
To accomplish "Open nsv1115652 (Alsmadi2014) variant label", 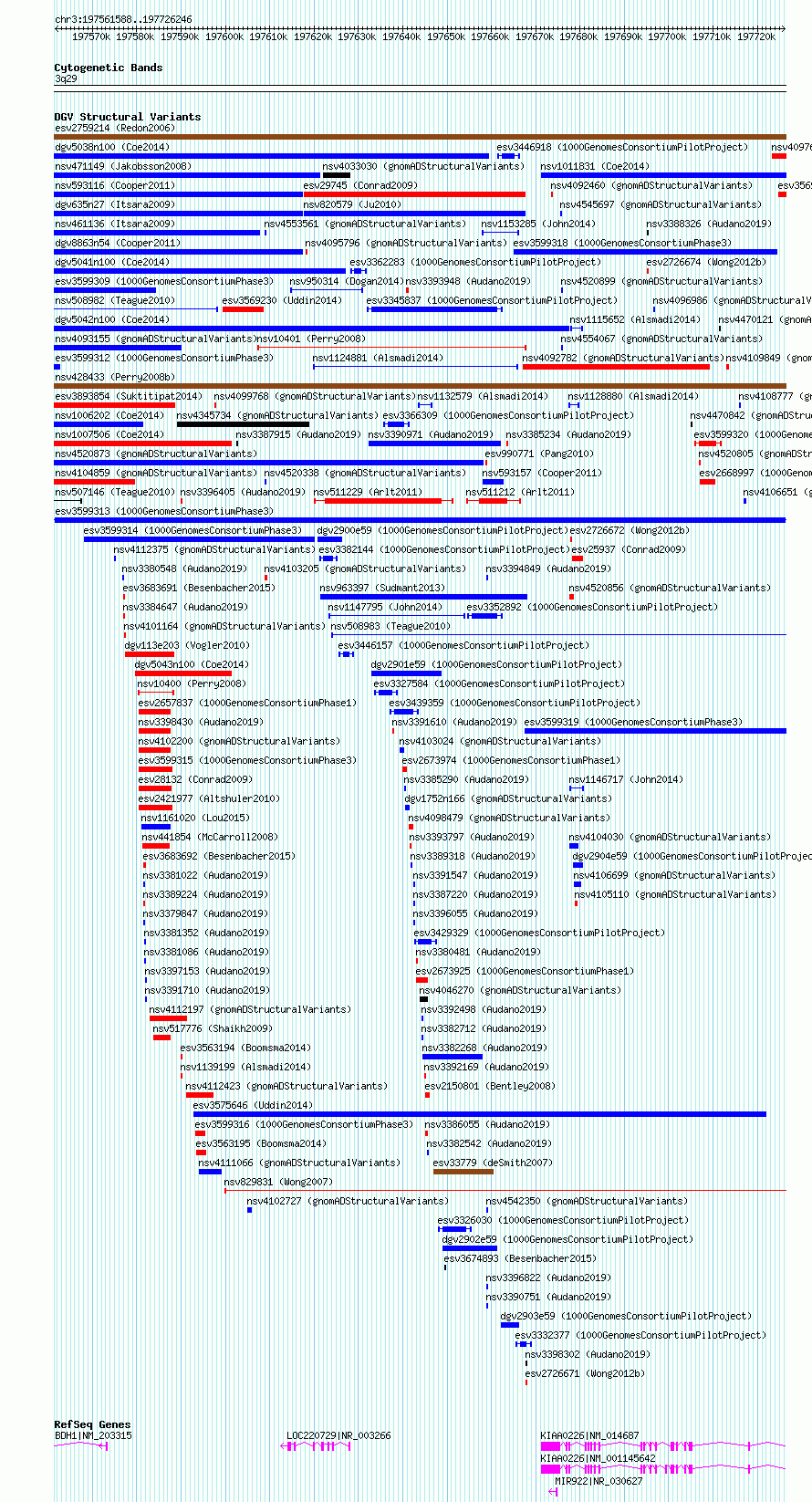I will click(635, 319).
